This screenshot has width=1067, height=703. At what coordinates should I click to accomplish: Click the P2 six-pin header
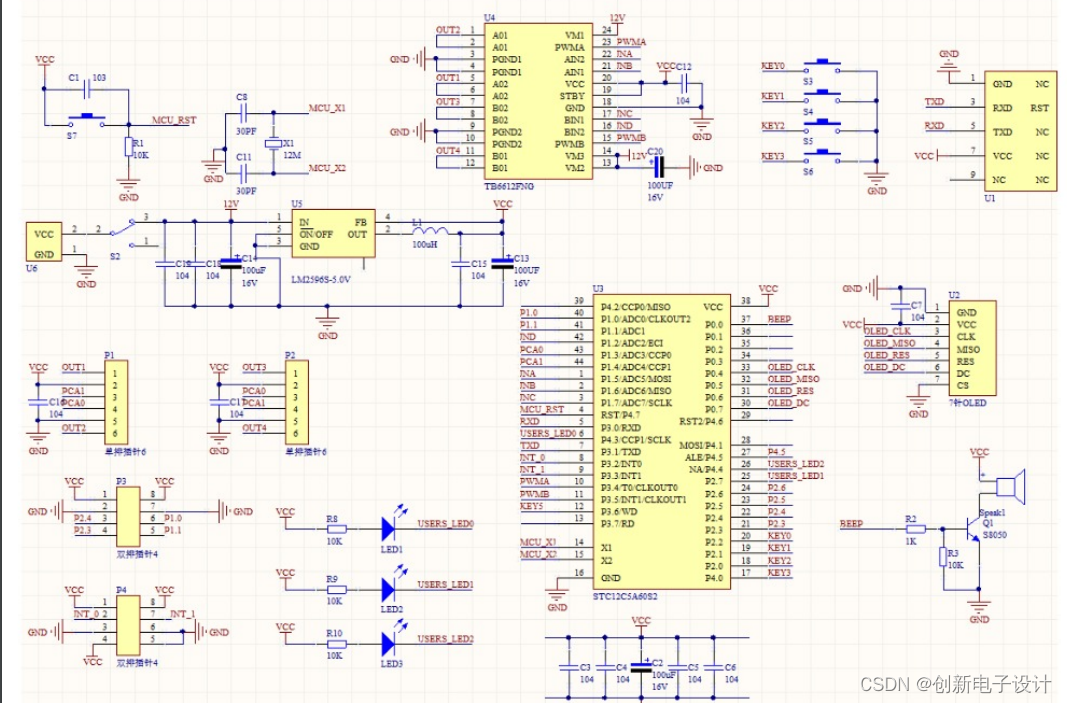[296, 402]
